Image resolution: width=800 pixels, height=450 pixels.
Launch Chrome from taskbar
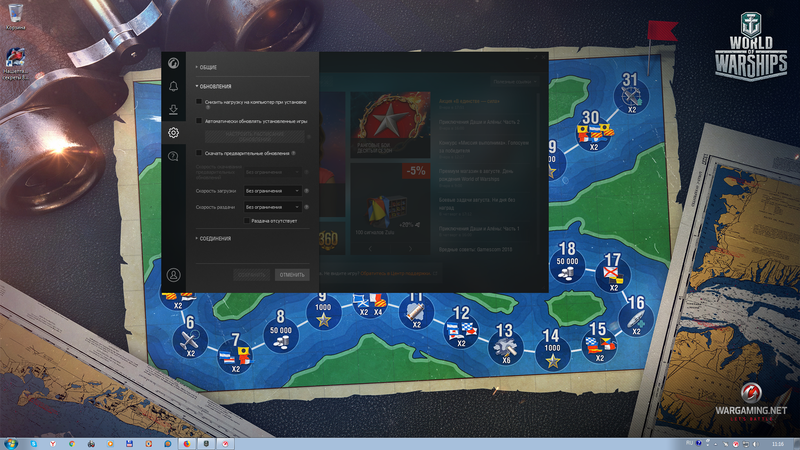click(x=72, y=444)
